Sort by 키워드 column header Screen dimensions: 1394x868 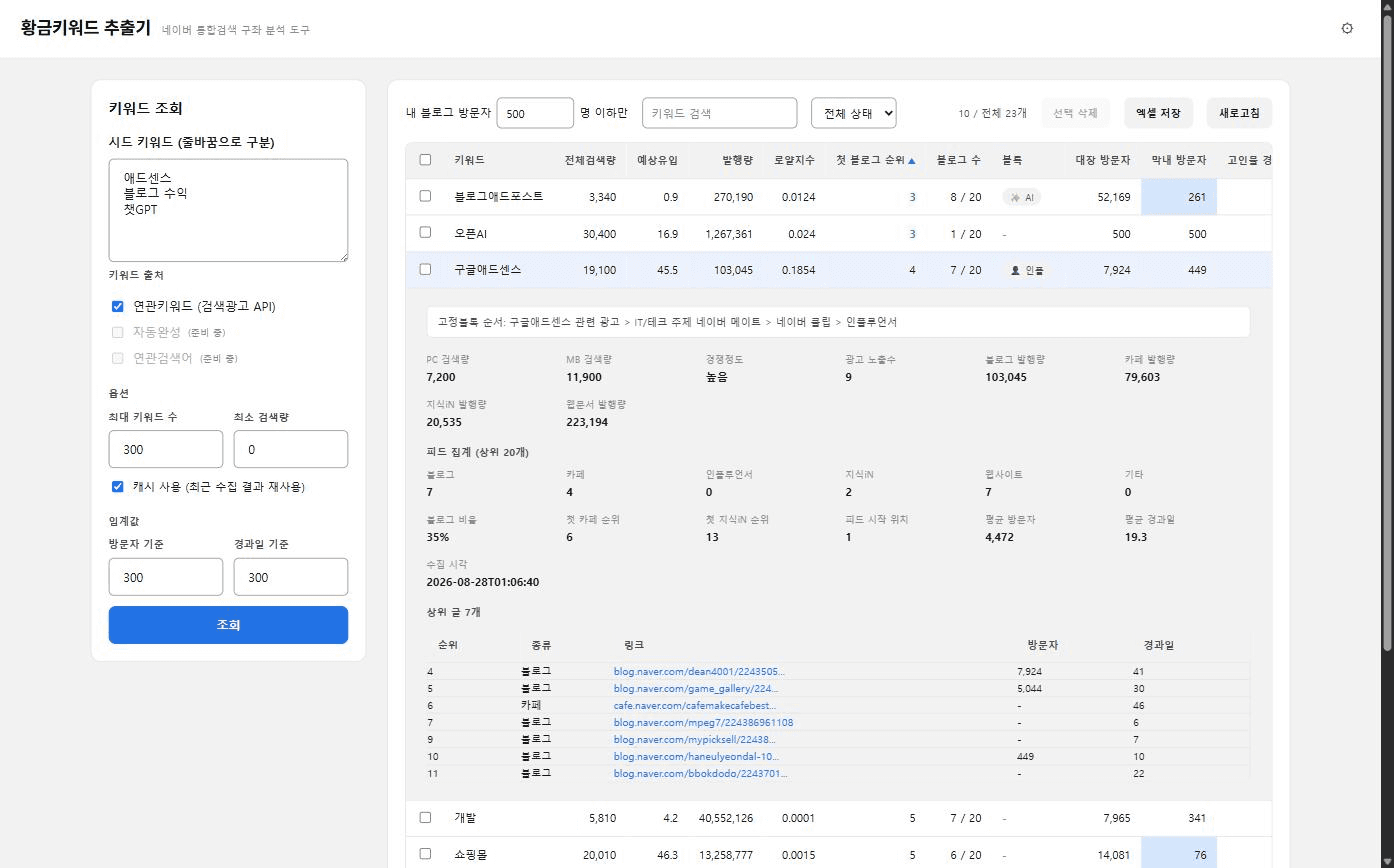[x=469, y=160]
